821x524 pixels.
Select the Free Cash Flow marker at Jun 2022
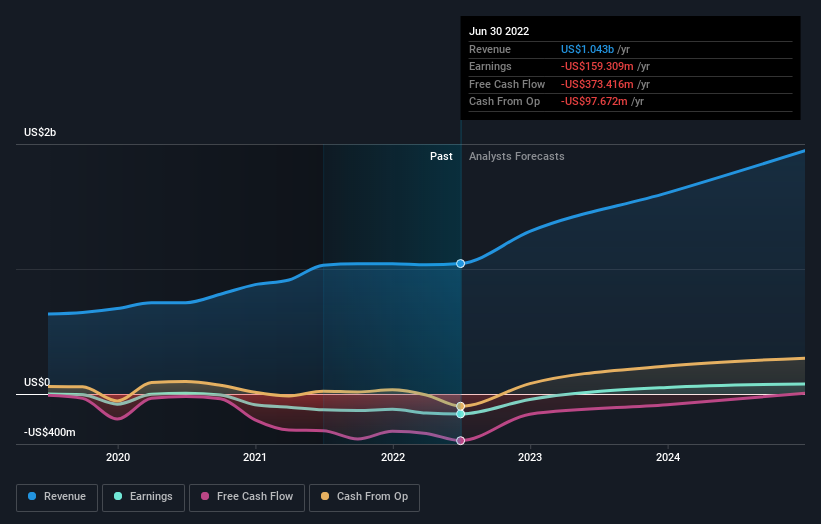pyautogui.click(x=460, y=441)
